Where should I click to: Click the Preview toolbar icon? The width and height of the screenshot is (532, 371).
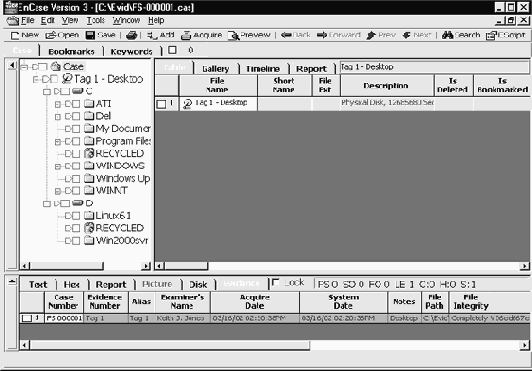(233, 35)
